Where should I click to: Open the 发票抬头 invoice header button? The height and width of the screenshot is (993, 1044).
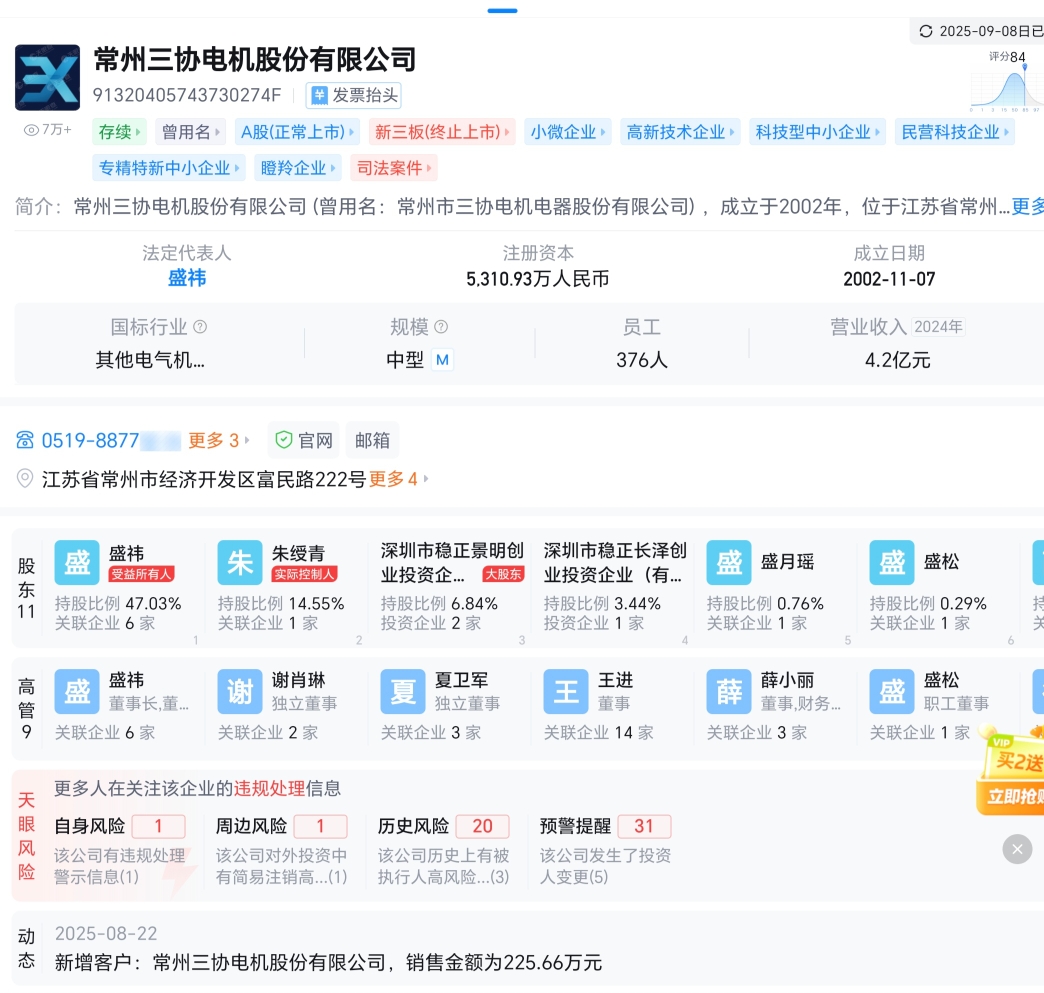pos(354,95)
